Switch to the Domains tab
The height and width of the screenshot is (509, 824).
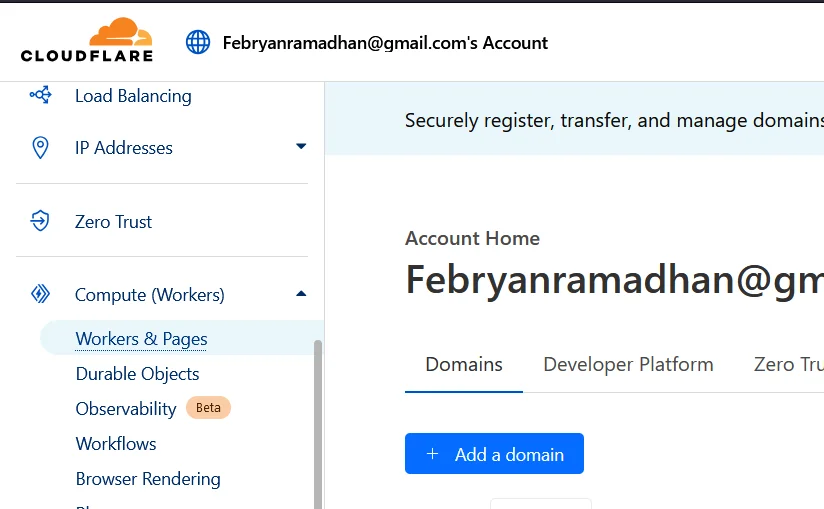pyautogui.click(x=464, y=365)
